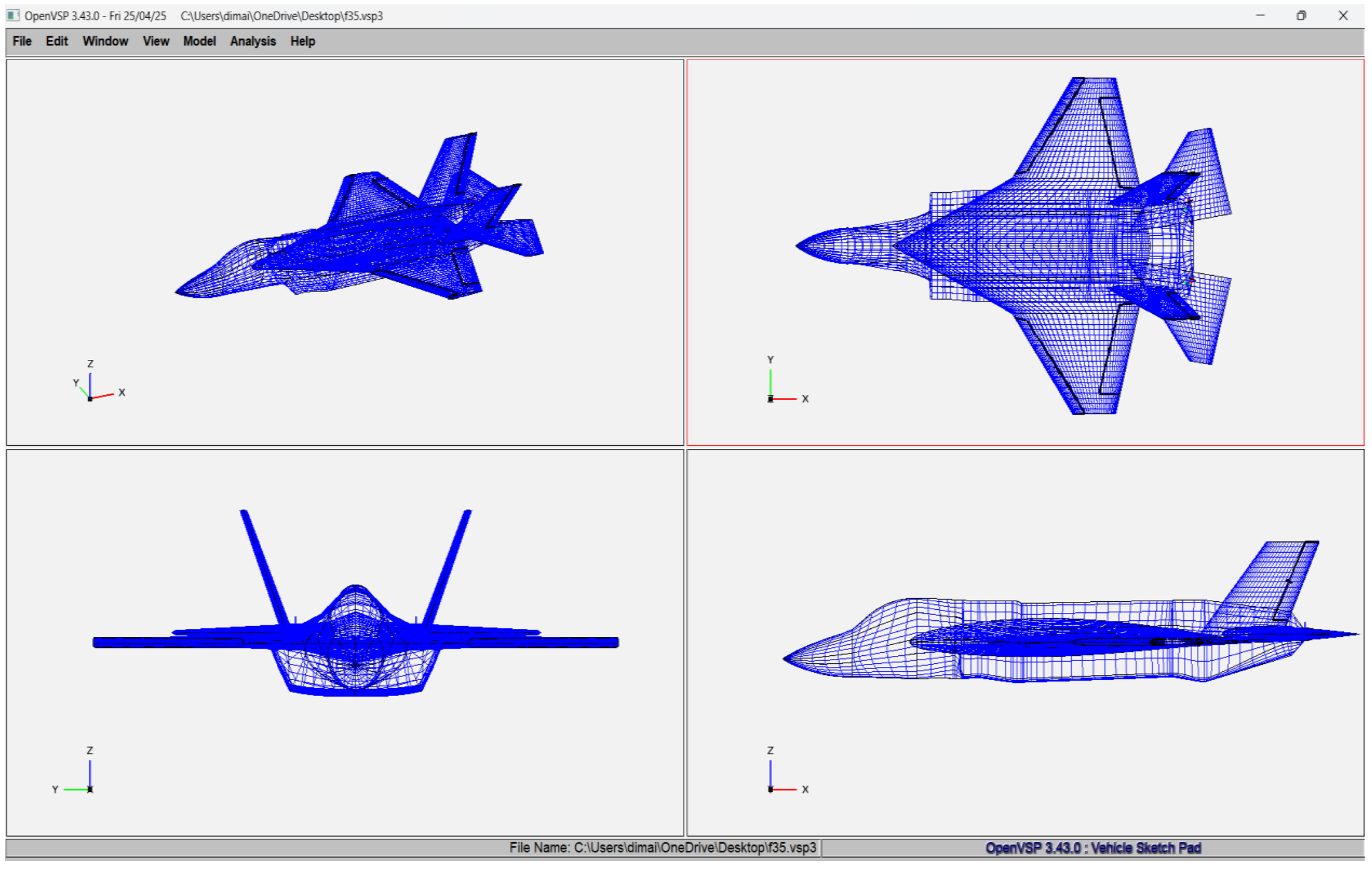The width and height of the screenshot is (1372, 871).
Task: Activate the top-view viewport with red border
Action: pos(1024,252)
